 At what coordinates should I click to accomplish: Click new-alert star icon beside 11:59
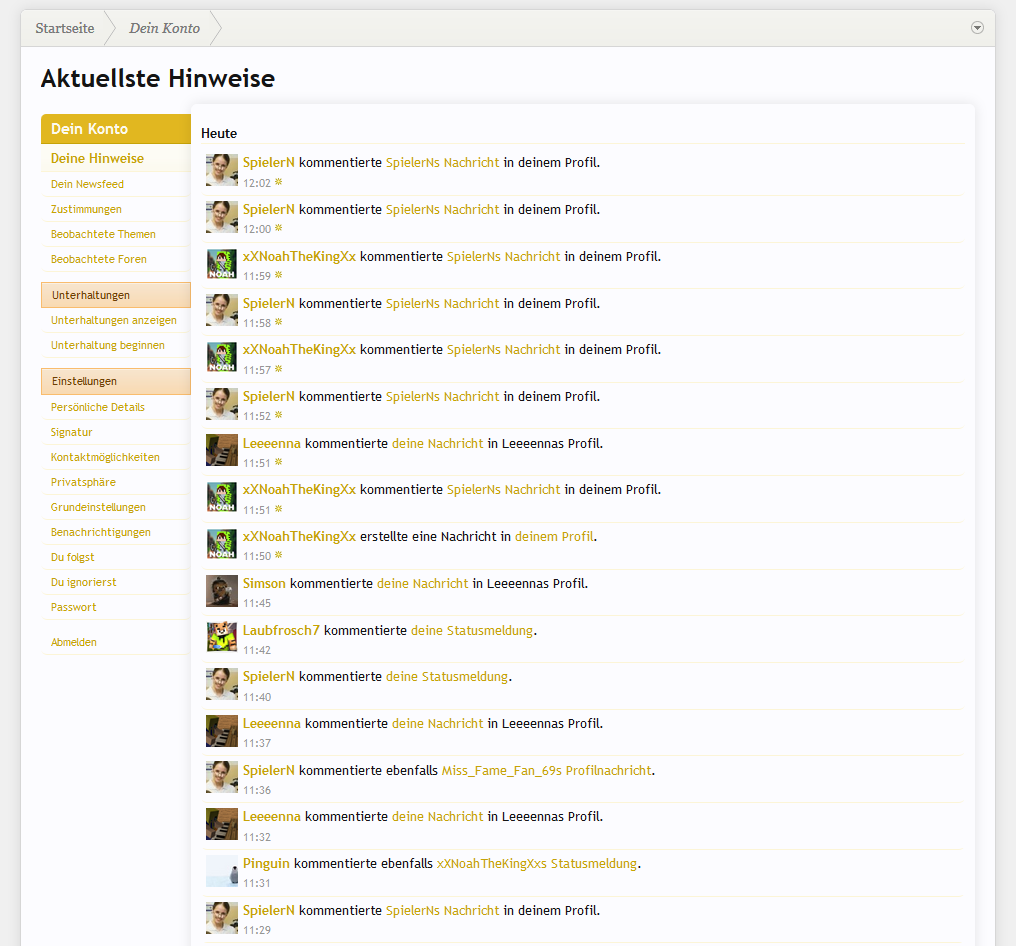[279, 275]
